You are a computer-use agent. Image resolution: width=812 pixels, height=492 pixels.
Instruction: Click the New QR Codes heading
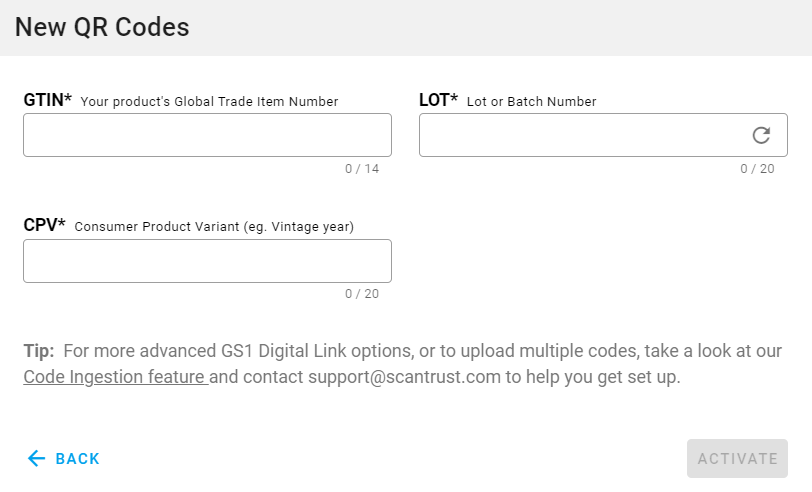click(102, 27)
